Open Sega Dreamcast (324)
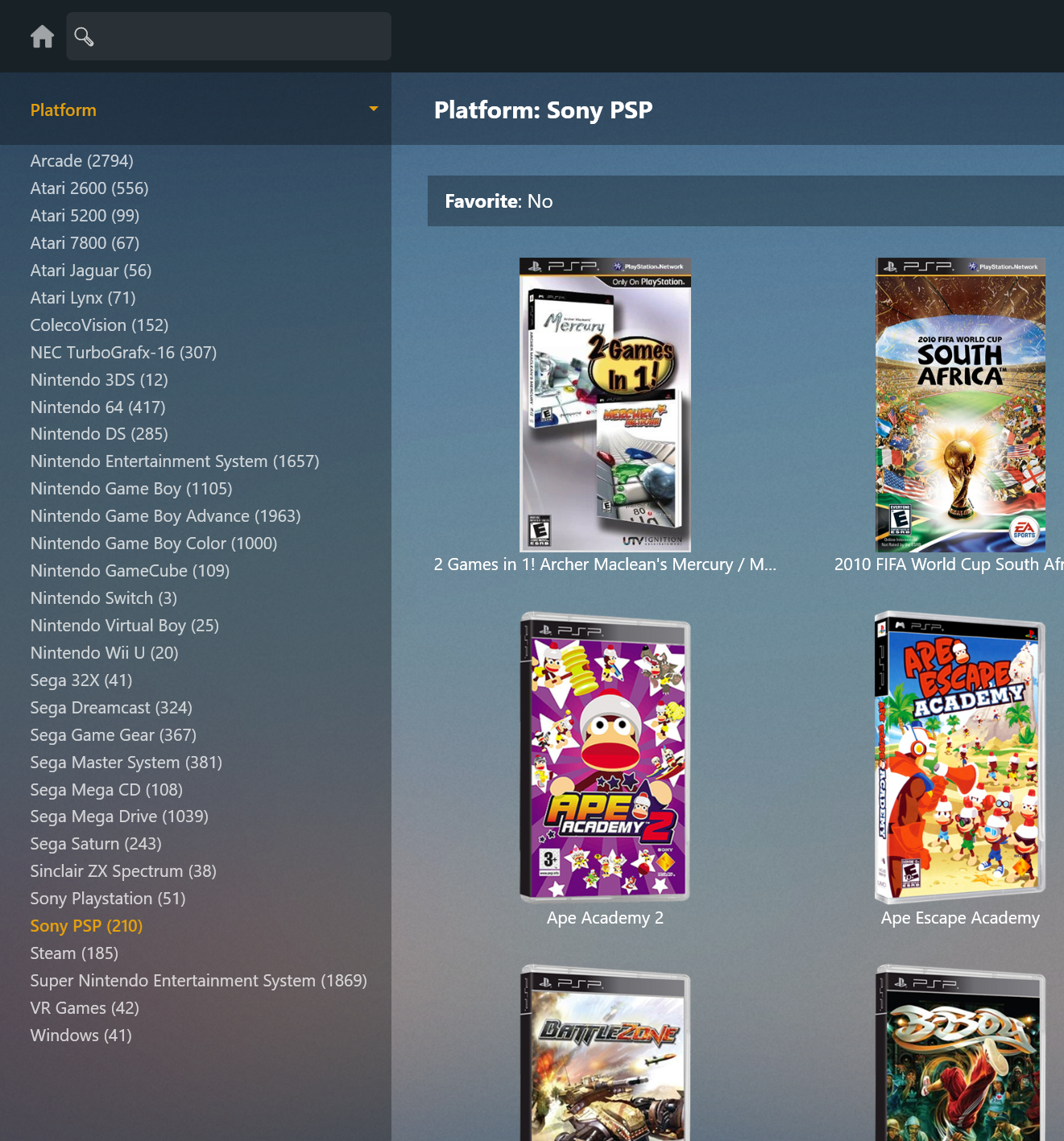This screenshot has width=1064, height=1141. pyautogui.click(x=111, y=708)
